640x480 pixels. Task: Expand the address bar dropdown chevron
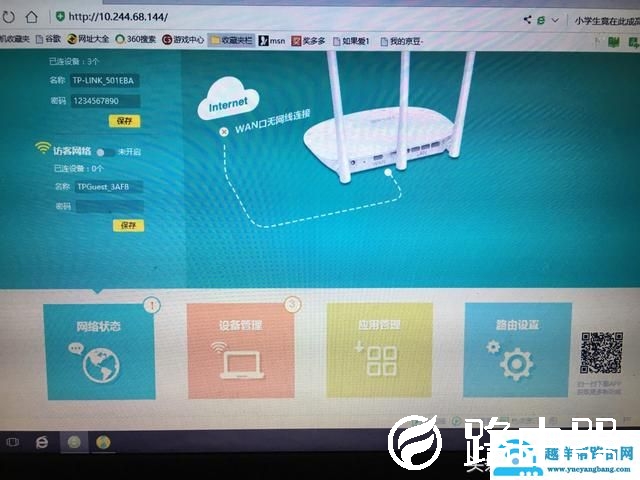pos(555,20)
